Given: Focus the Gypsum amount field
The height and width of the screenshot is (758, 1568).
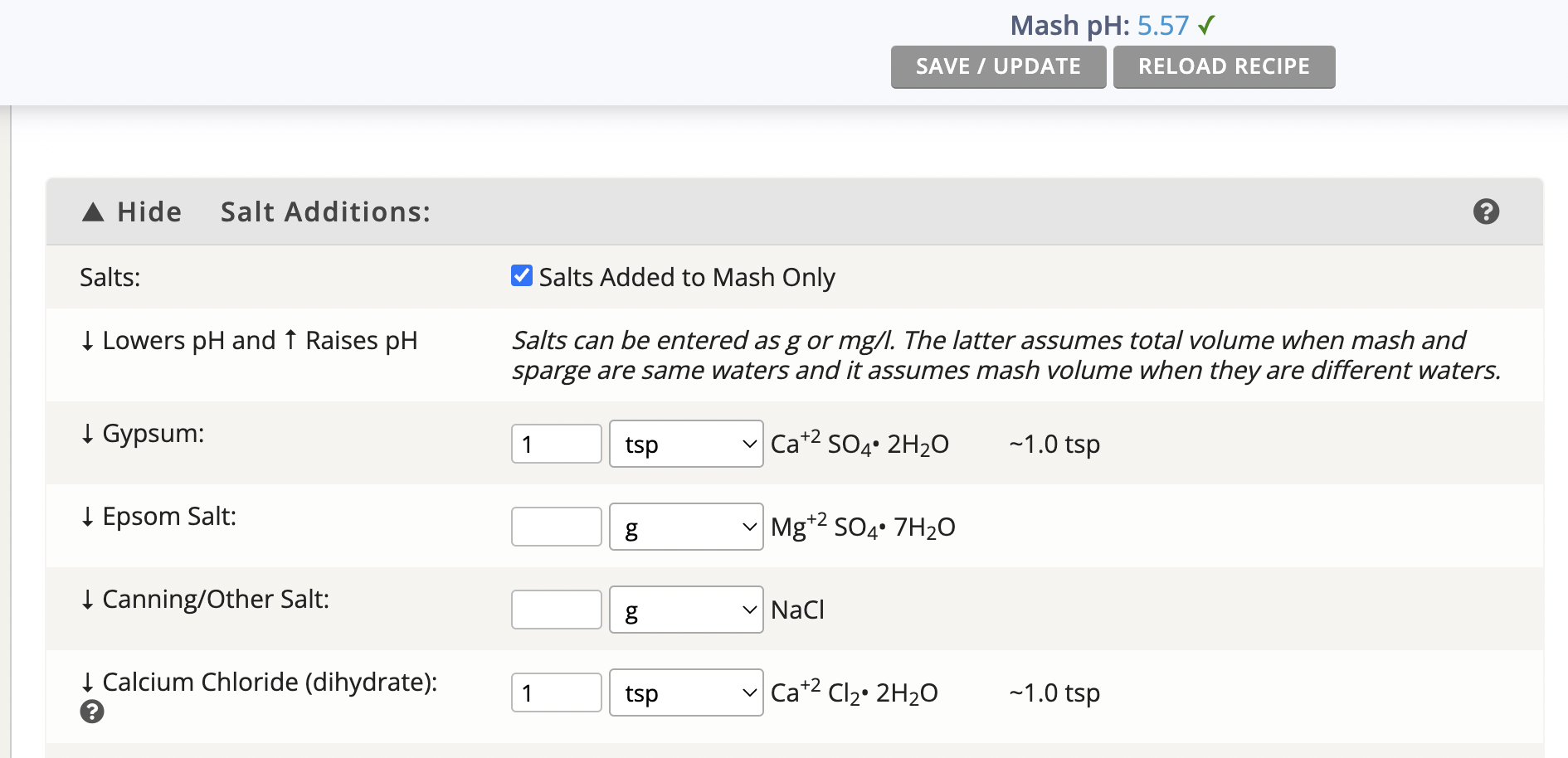Looking at the screenshot, I should (556, 444).
